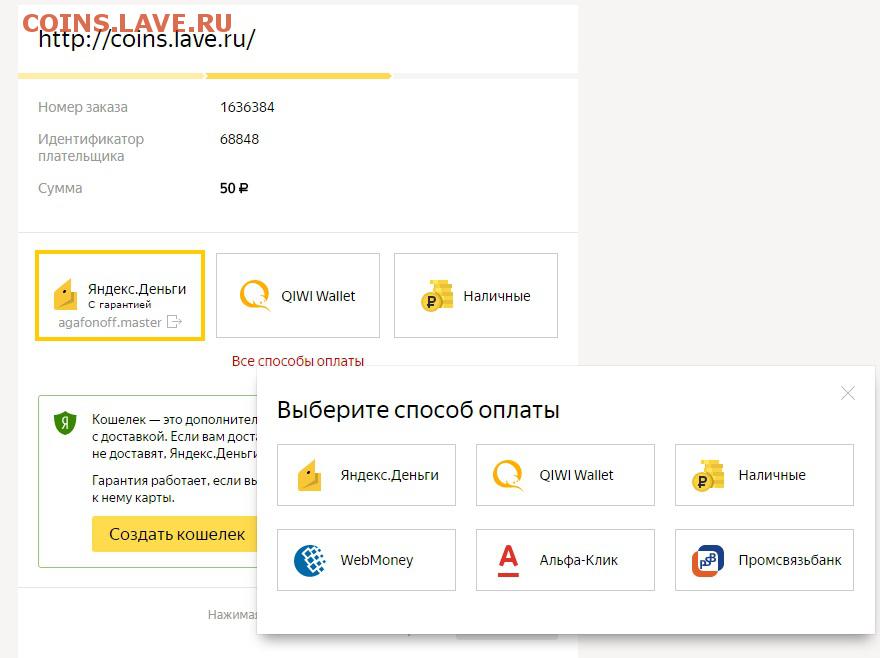The image size is (880, 658).
Task: Click the Номер заказа label
Action: (x=82, y=107)
